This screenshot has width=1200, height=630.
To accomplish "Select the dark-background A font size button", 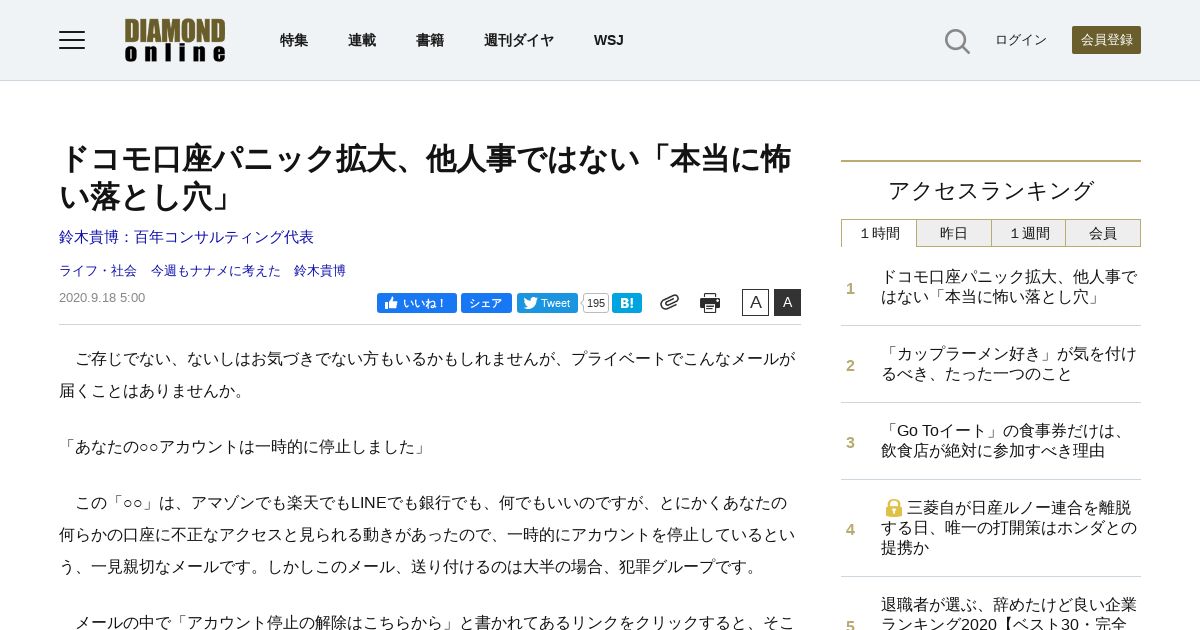I will tap(787, 302).
